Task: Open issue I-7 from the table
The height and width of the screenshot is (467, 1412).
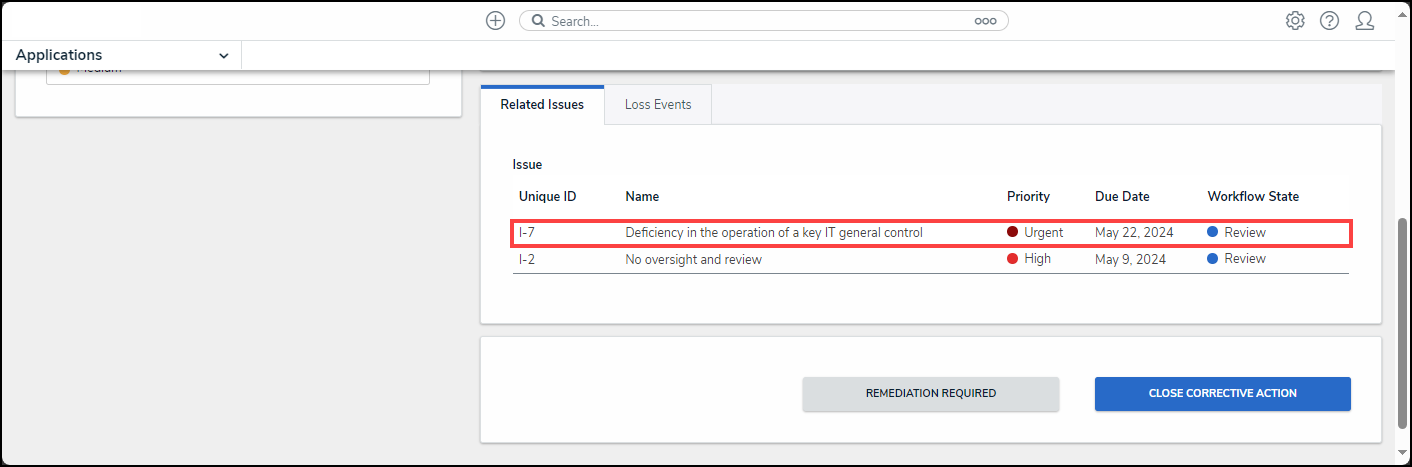Action: (x=527, y=233)
